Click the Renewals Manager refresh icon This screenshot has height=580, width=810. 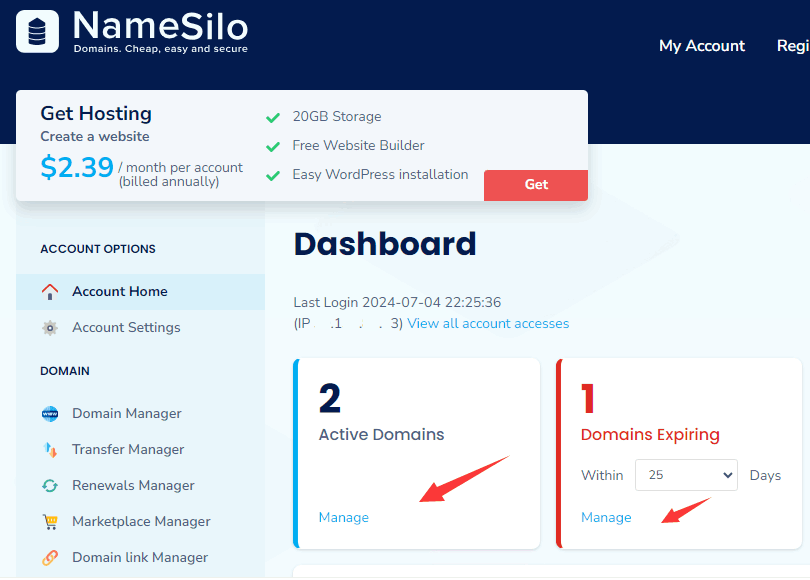50,486
